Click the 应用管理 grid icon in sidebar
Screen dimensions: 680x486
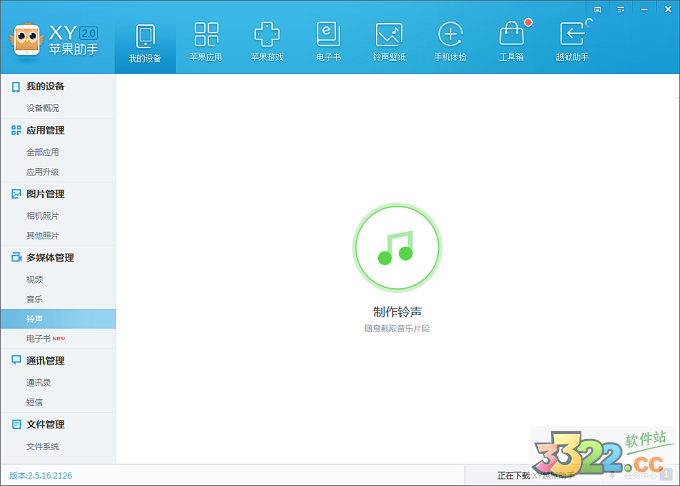click(16, 130)
